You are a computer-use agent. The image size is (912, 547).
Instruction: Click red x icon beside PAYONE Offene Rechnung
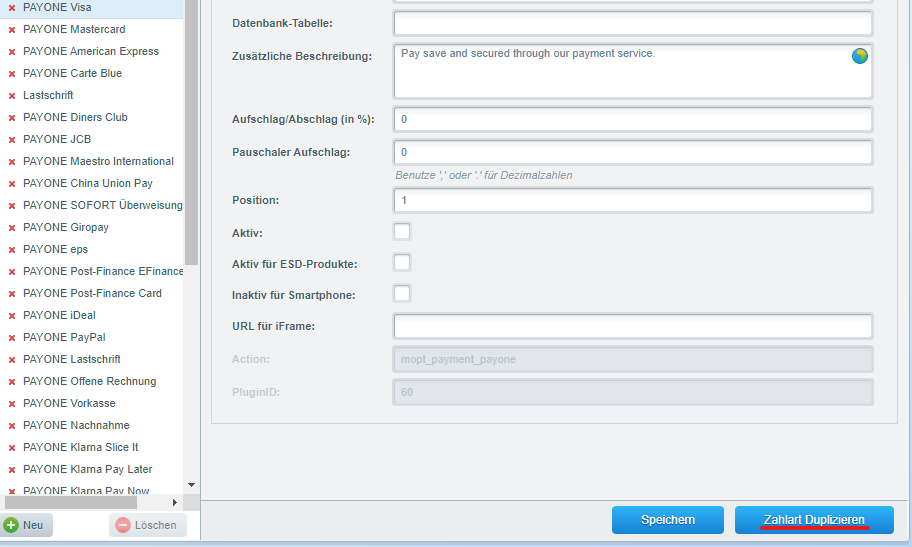12,382
